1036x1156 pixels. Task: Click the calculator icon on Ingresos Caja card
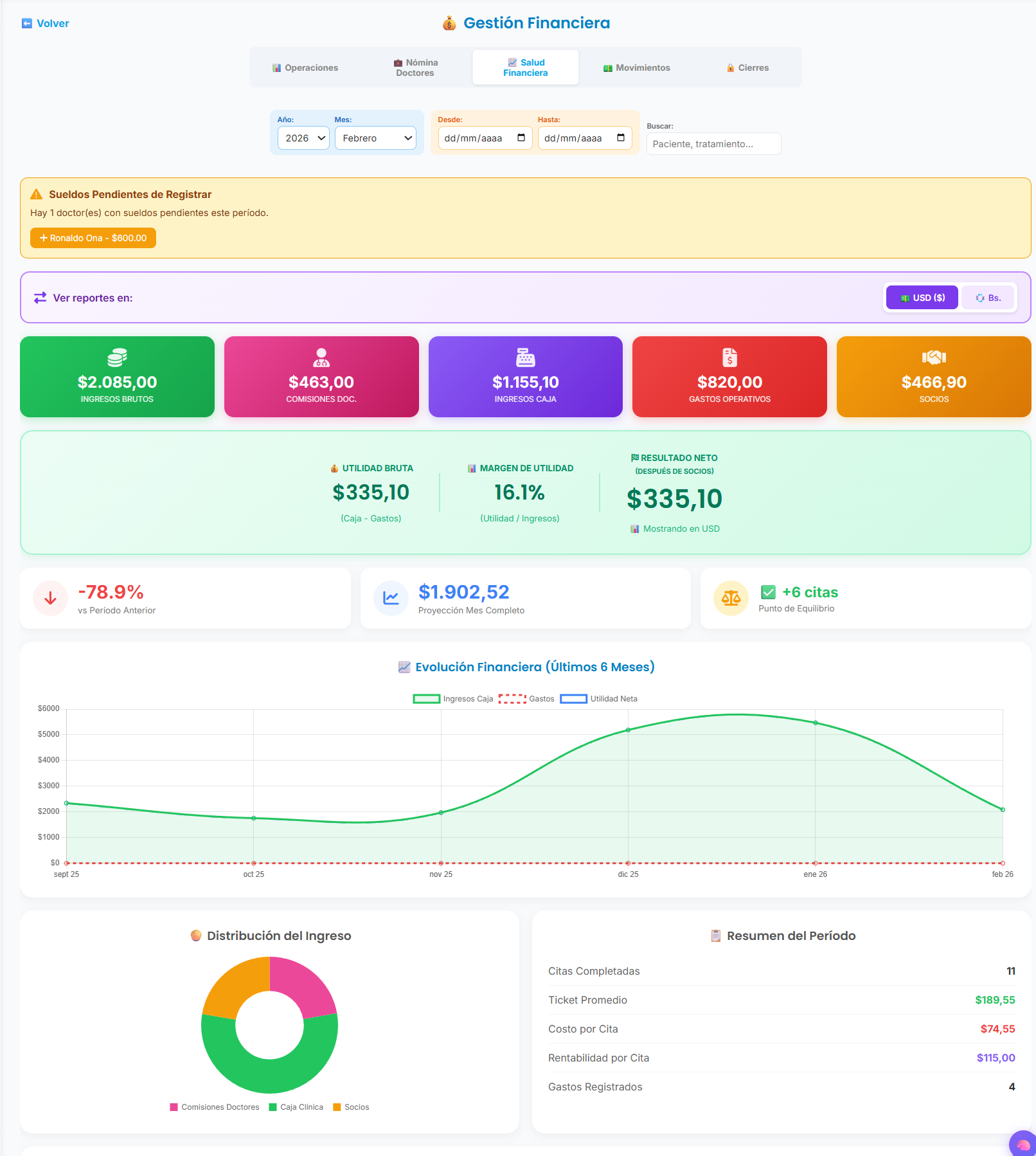[525, 358]
